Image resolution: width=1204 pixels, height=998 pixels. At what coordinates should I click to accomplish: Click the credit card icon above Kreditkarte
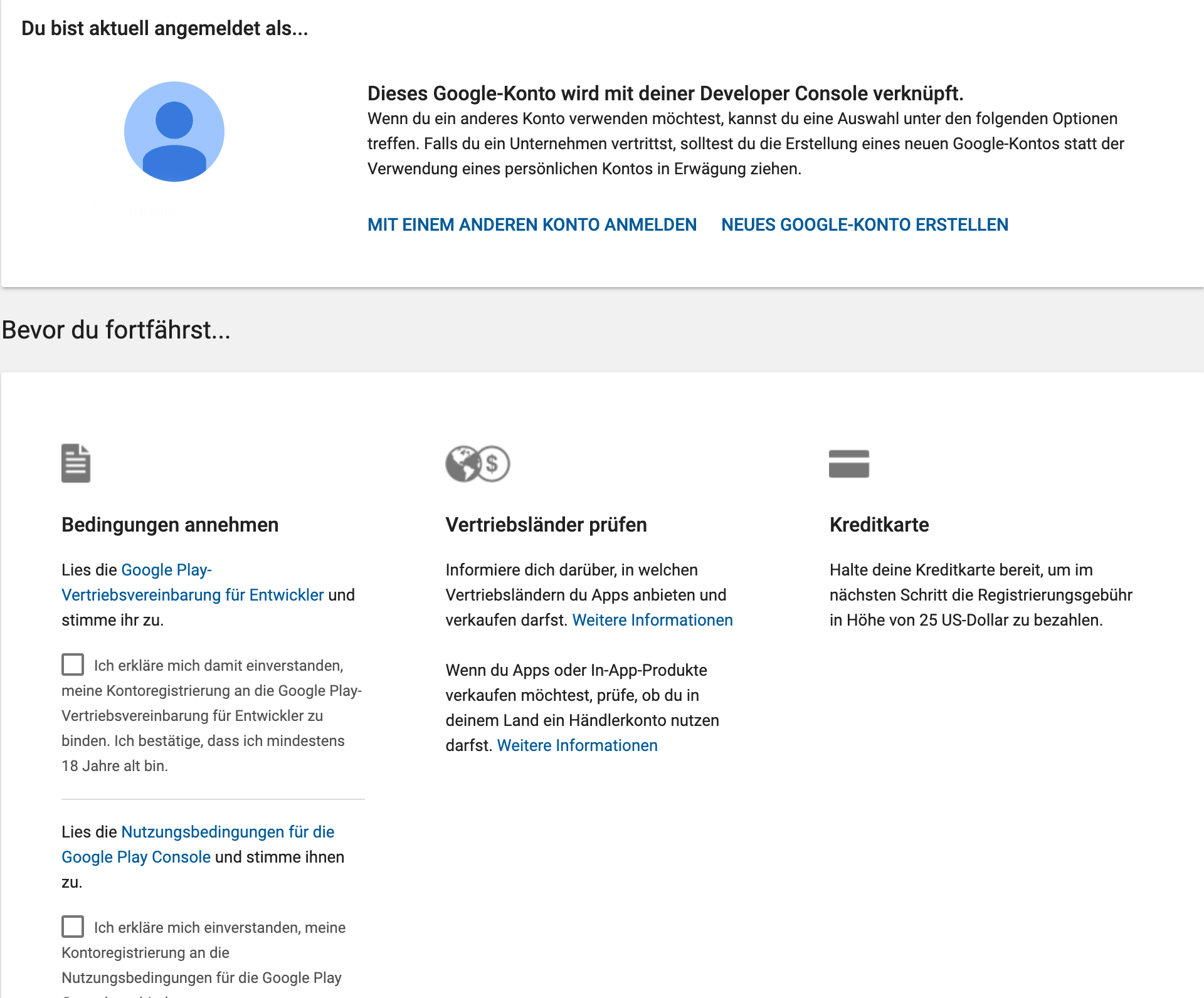pyautogui.click(x=849, y=464)
